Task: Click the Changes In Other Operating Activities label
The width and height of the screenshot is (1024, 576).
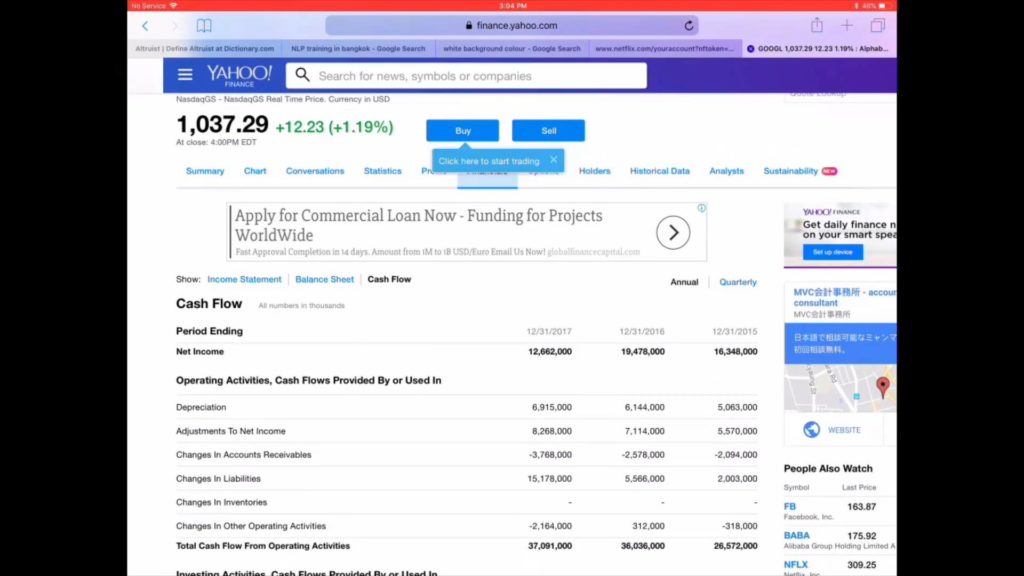Action: (x=251, y=526)
